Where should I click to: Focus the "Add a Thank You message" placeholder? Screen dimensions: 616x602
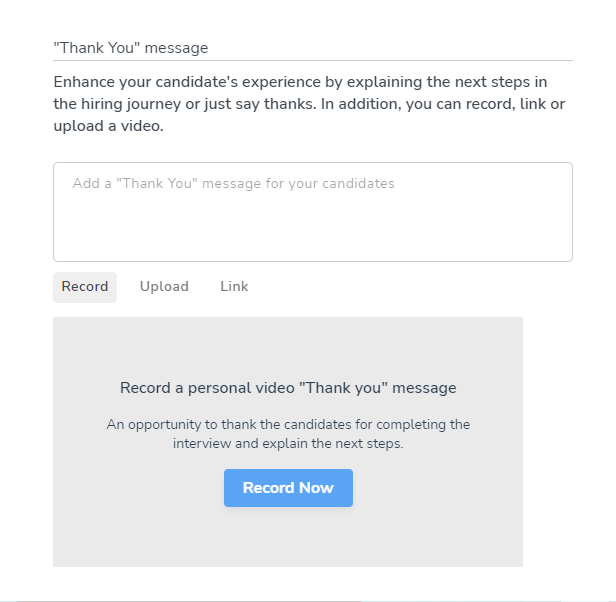233,184
